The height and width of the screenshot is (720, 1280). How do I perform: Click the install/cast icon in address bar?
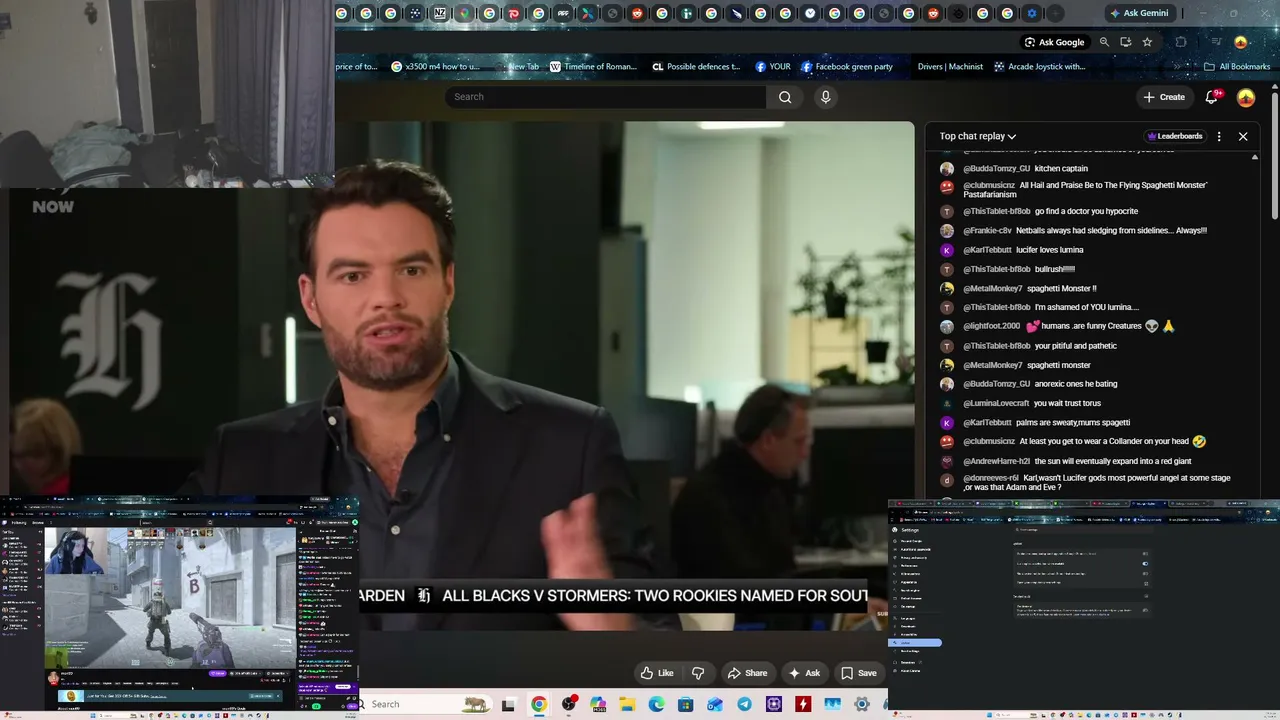(1126, 42)
